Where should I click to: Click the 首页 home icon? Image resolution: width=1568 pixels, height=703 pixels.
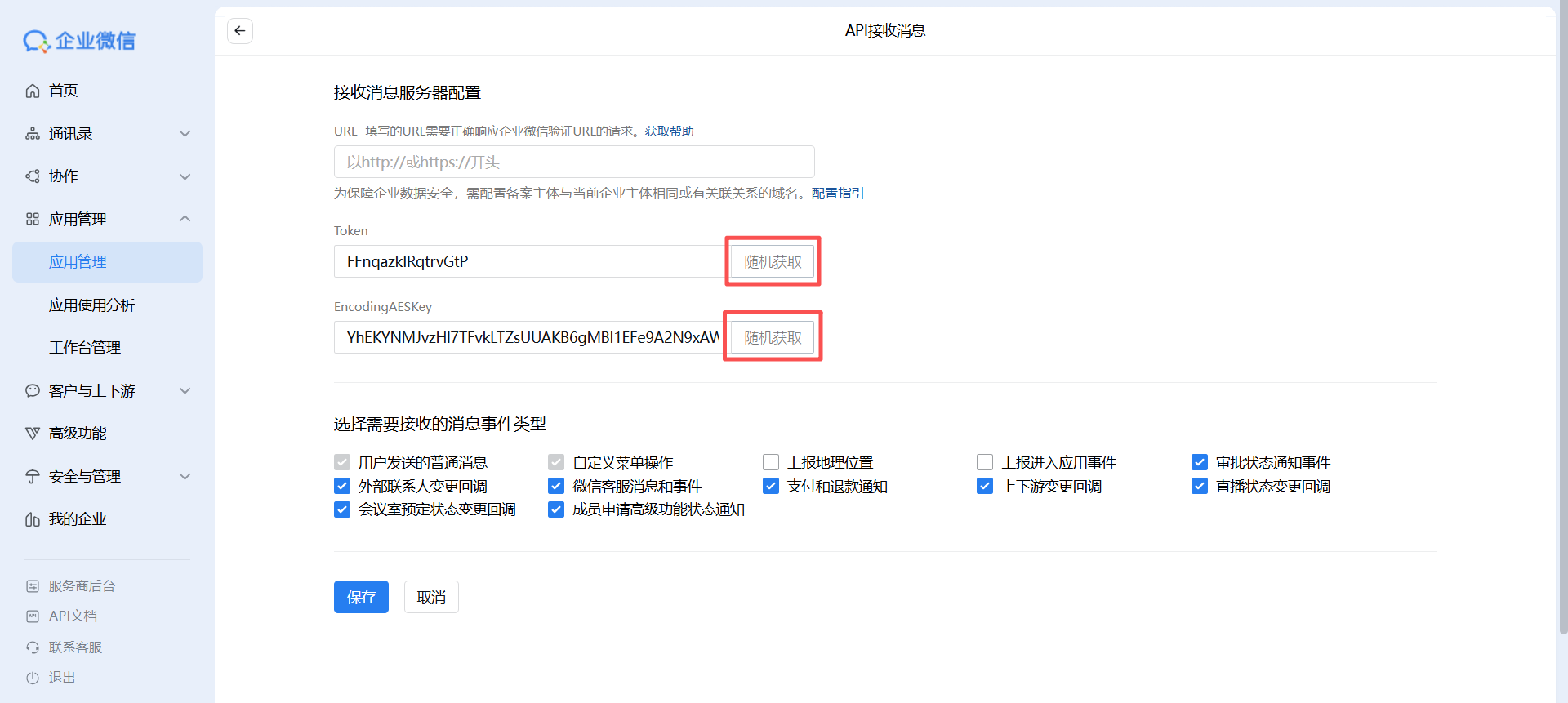[33, 91]
